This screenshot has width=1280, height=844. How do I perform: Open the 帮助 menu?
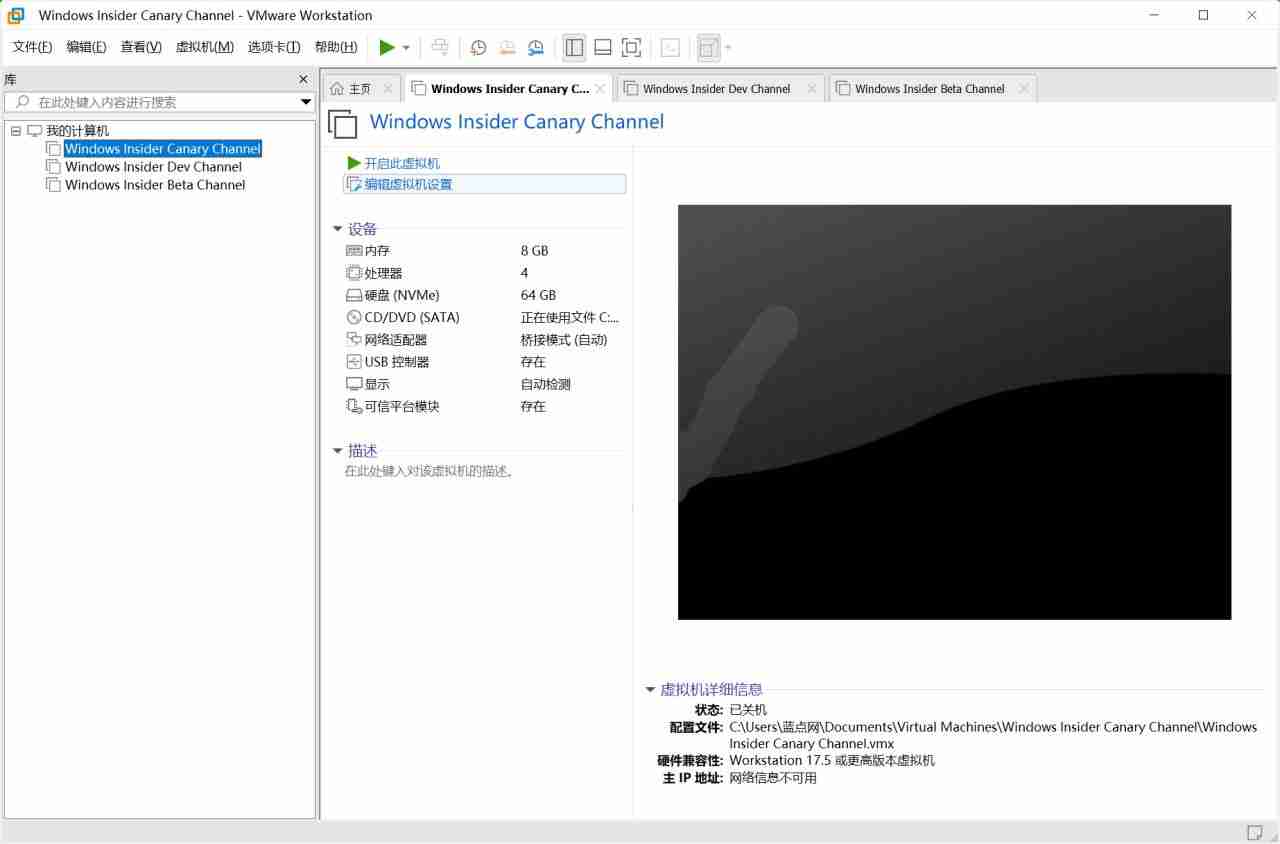point(336,46)
